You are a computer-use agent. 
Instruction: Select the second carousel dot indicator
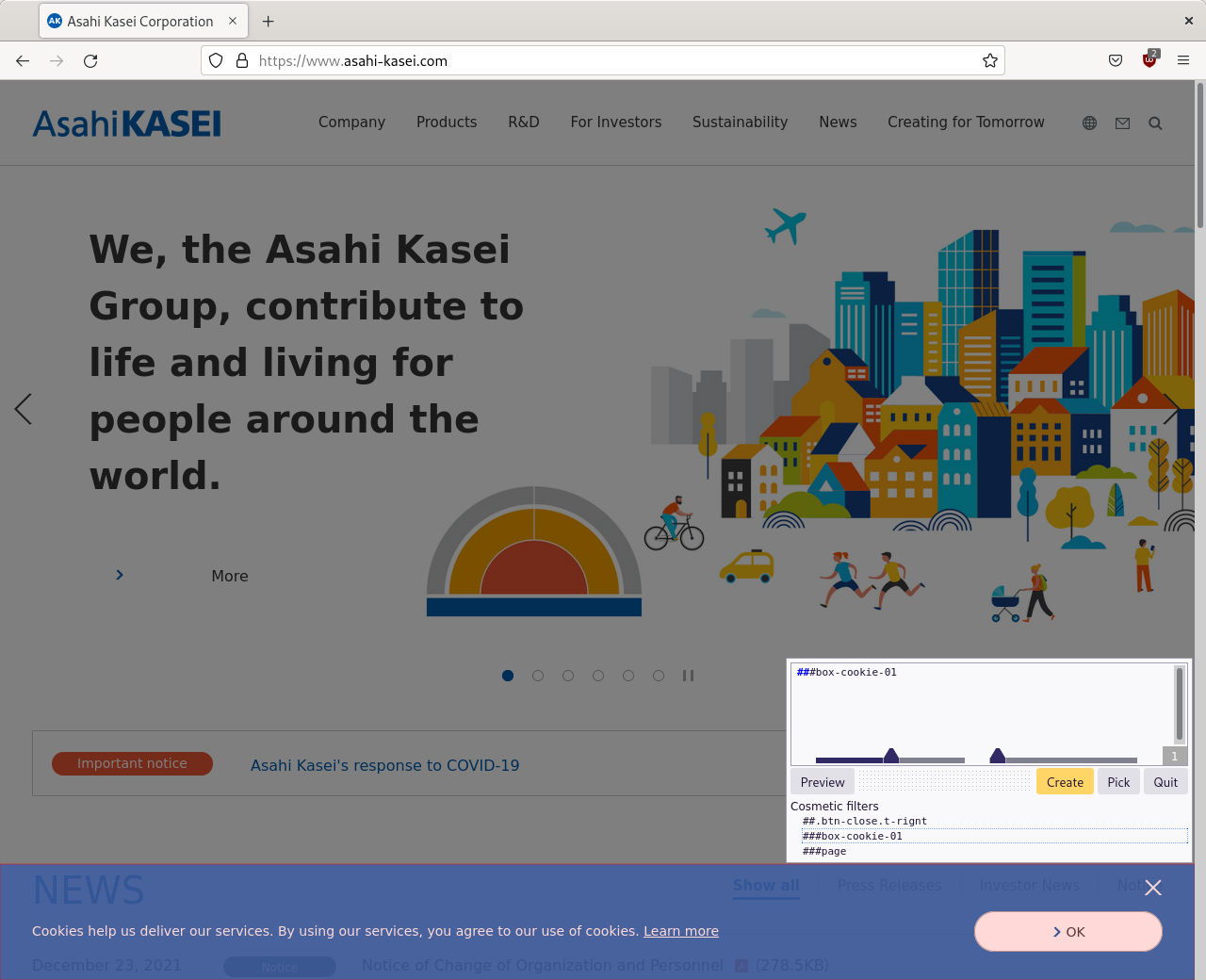537,676
